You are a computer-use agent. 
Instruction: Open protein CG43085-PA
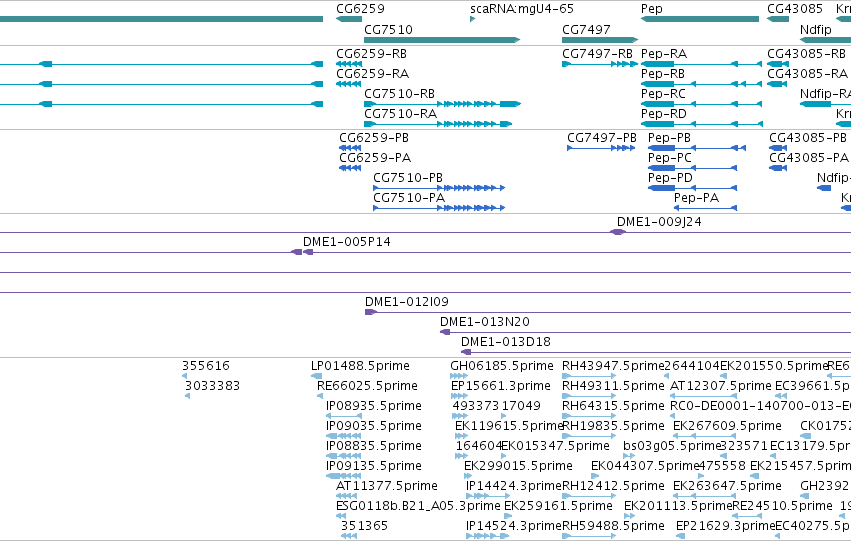[x=809, y=158]
